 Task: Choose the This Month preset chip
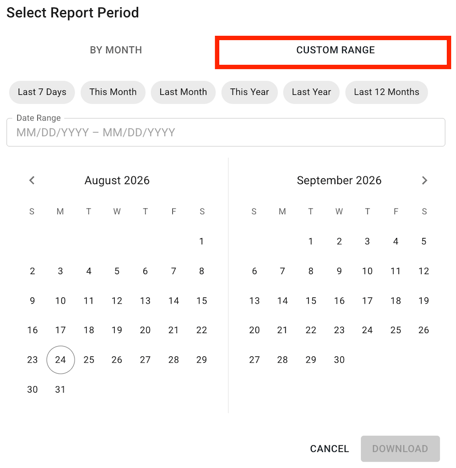[x=113, y=92]
